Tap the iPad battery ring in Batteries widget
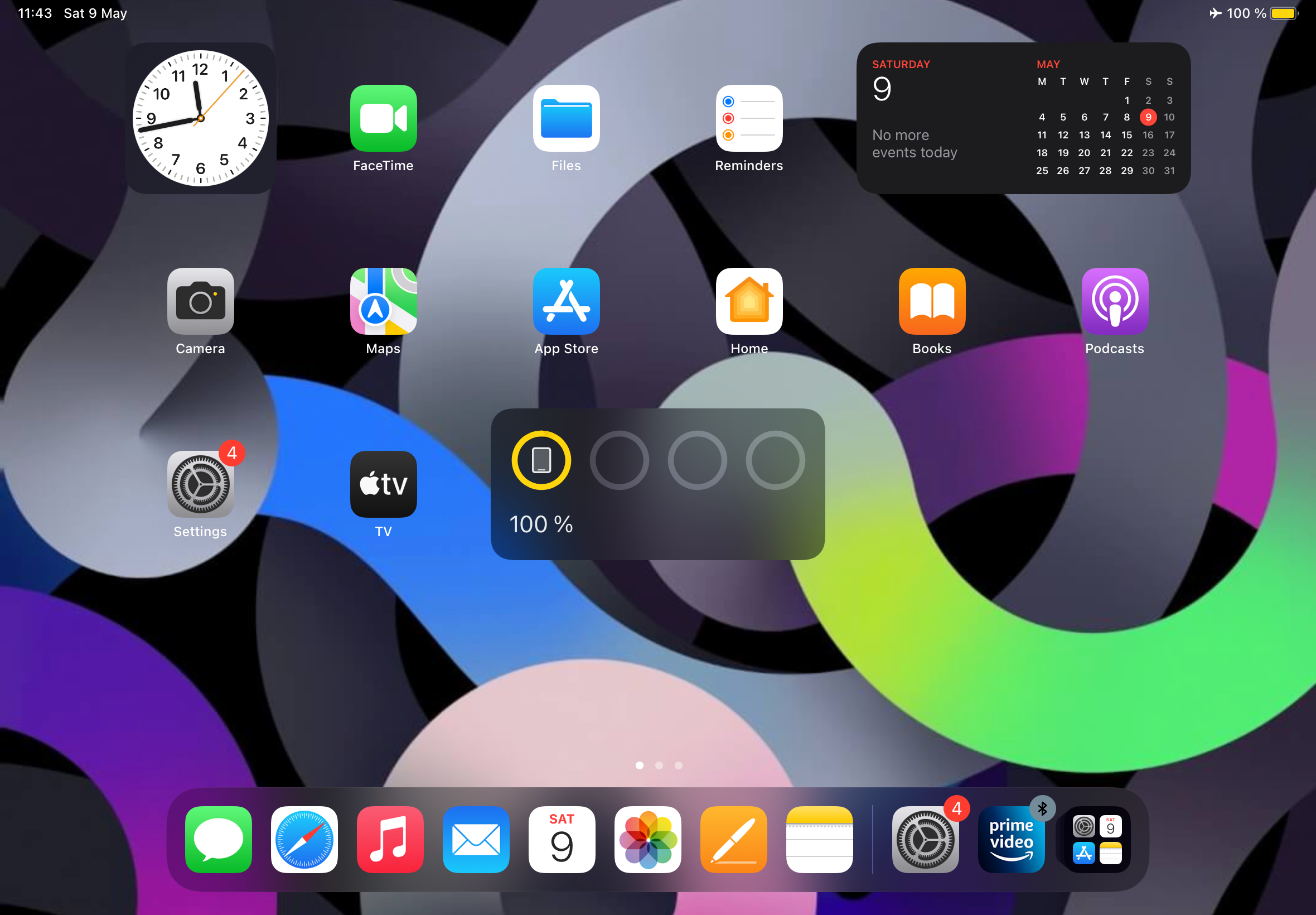1316x915 pixels. (541, 460)
